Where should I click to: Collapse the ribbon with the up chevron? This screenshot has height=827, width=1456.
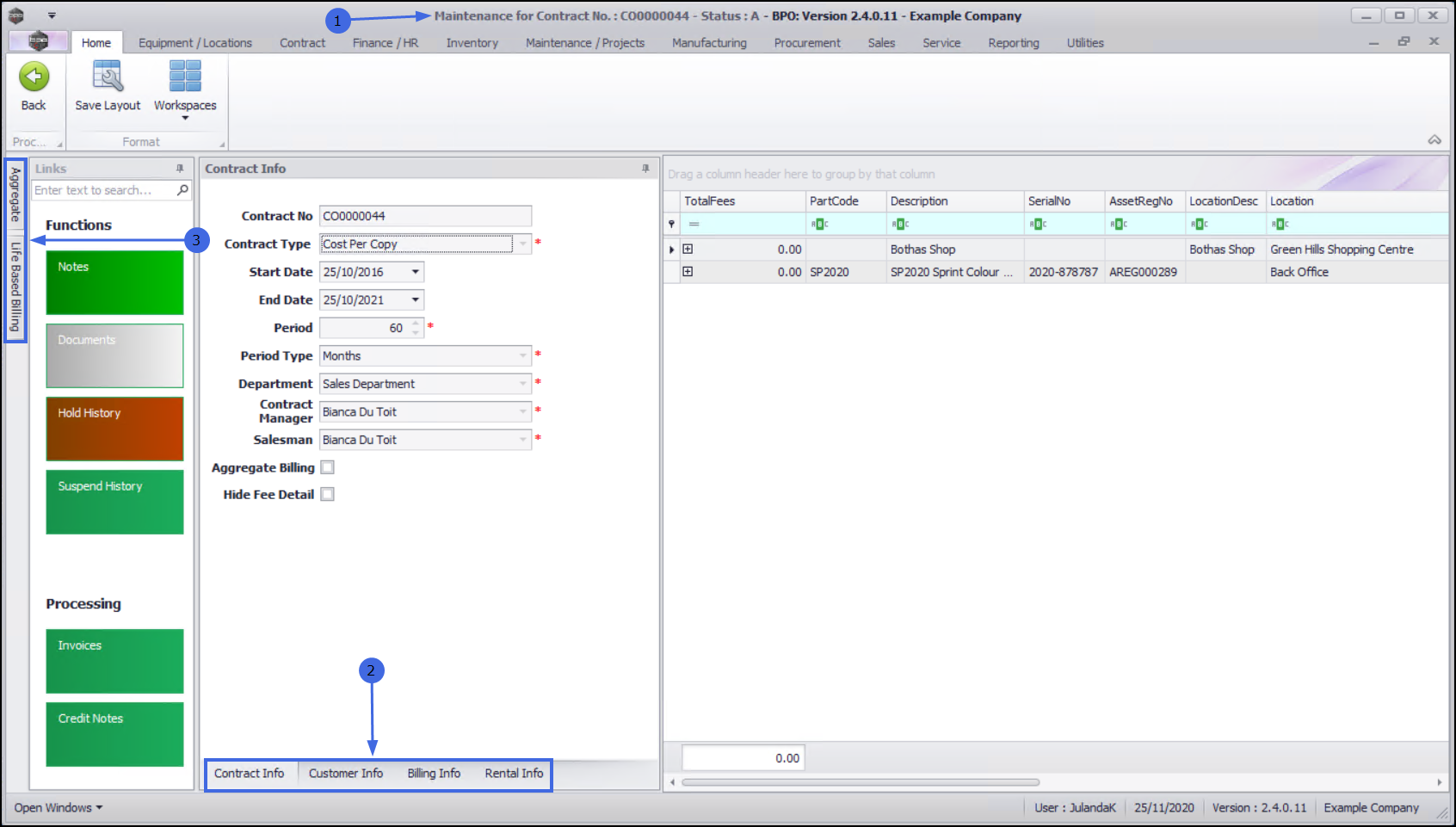(1434, 139)
